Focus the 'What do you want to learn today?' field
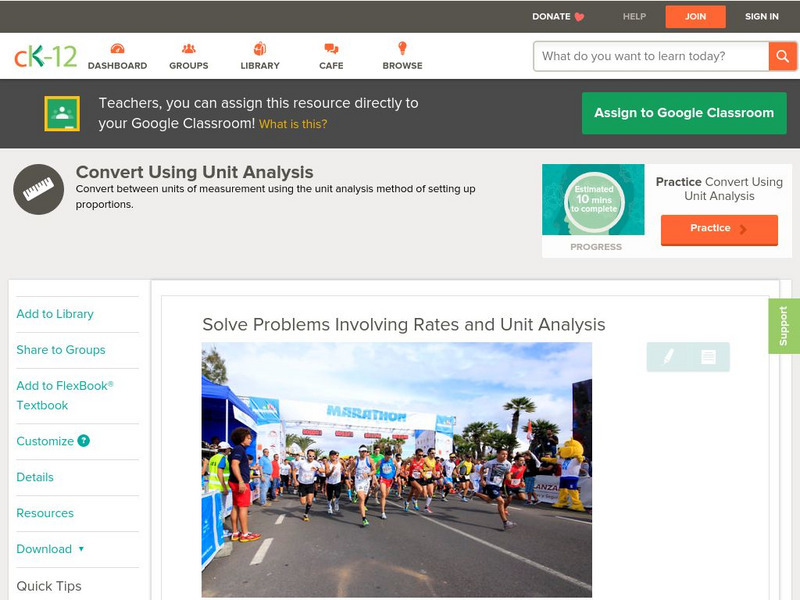This screenshot has width=800, height=600. pos(650,56)
